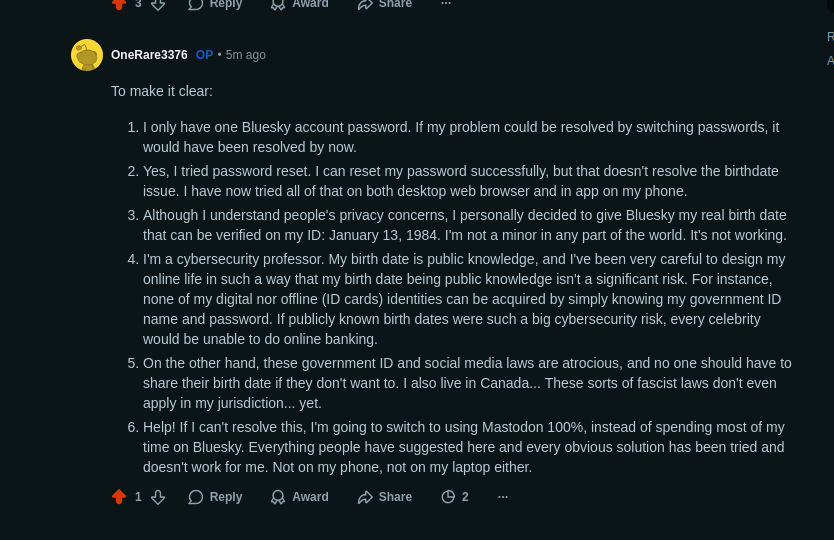Downvote the partially visible comment at top

(x=158, y=4)
